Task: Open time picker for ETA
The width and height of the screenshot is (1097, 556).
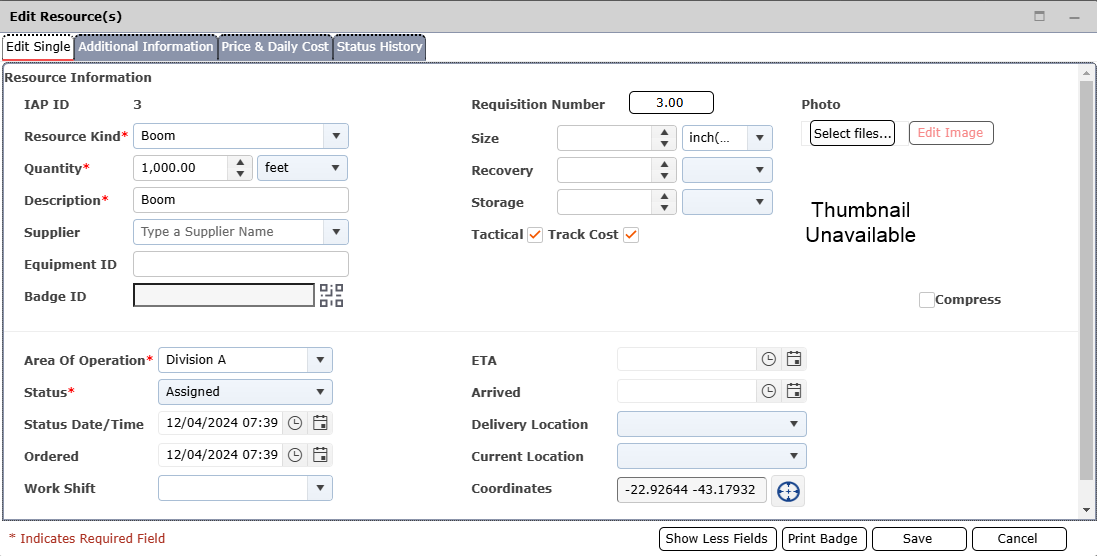Action: click(769, 359)
